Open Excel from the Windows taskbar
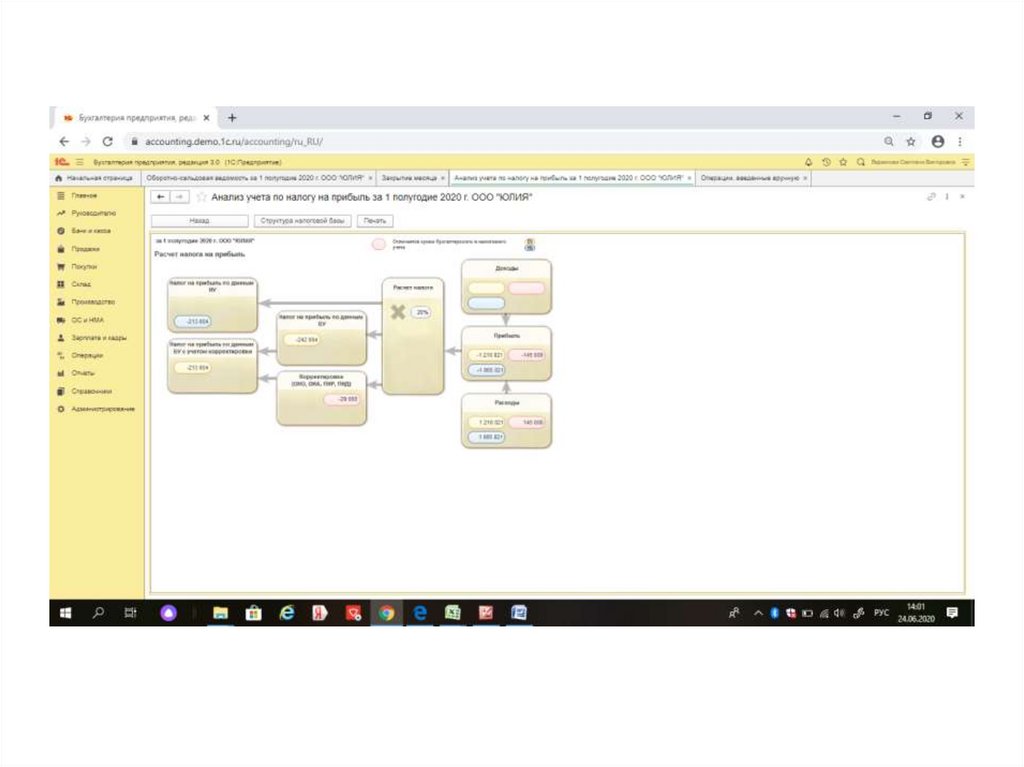 (x=452, y=613)
